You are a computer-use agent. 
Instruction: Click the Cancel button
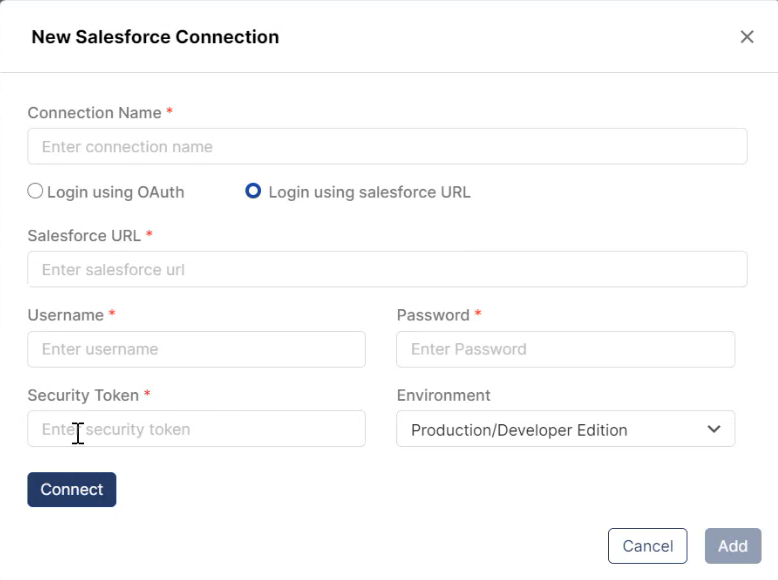(647, 546)
